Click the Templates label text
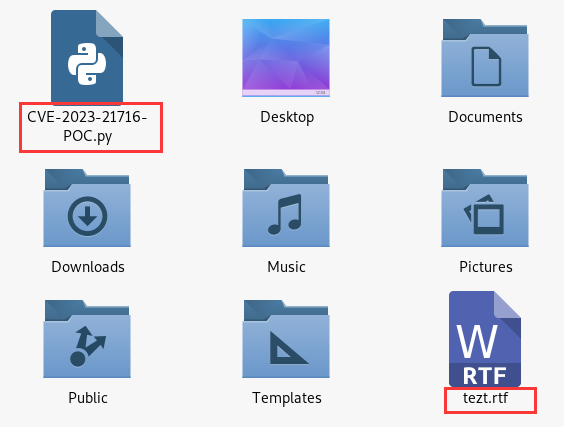564x427 pixels. pos(287,398)
